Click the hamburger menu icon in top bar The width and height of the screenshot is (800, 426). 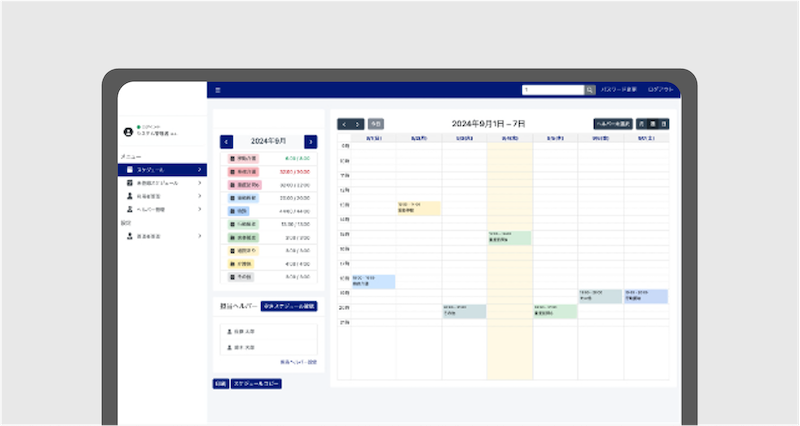click(x=218, y=90)
